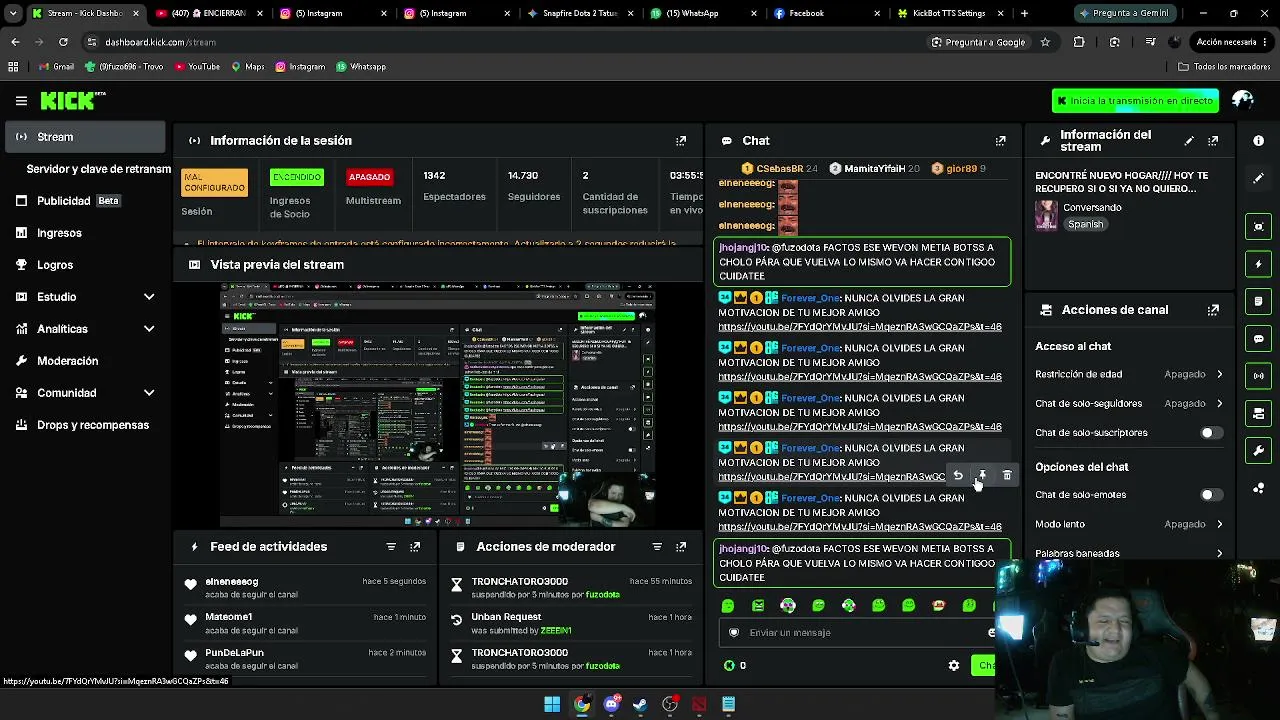The width and height of the screenshot is (1280, 720).
Task: Open Discord from the taskbar
Action: (611, 704)
